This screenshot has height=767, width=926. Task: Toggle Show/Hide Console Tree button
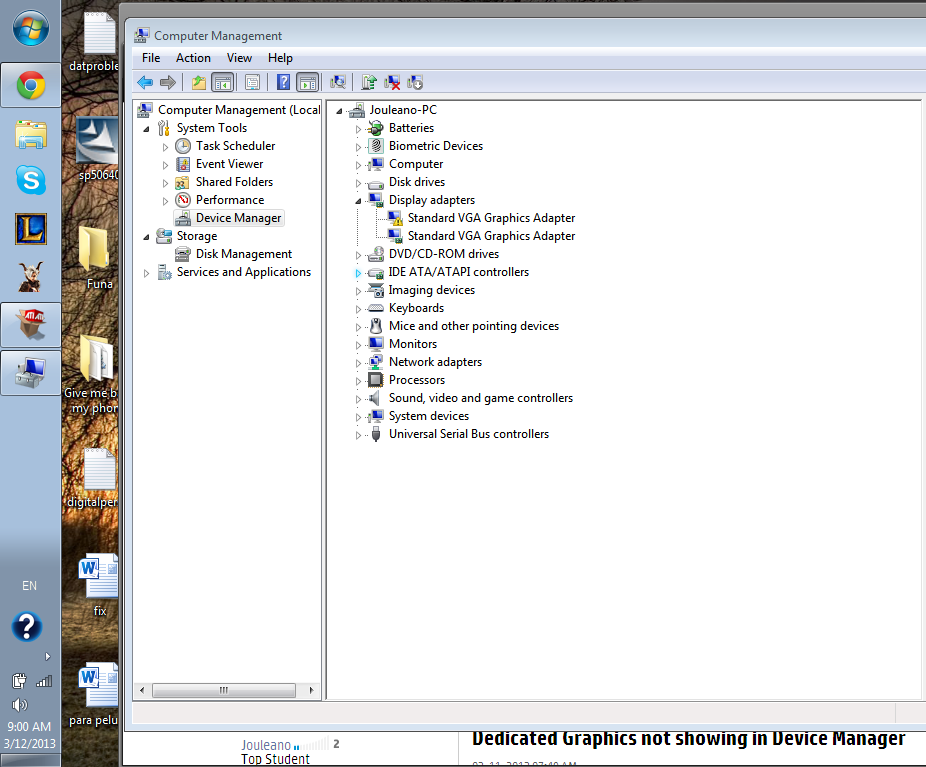[x=223, y=83]
